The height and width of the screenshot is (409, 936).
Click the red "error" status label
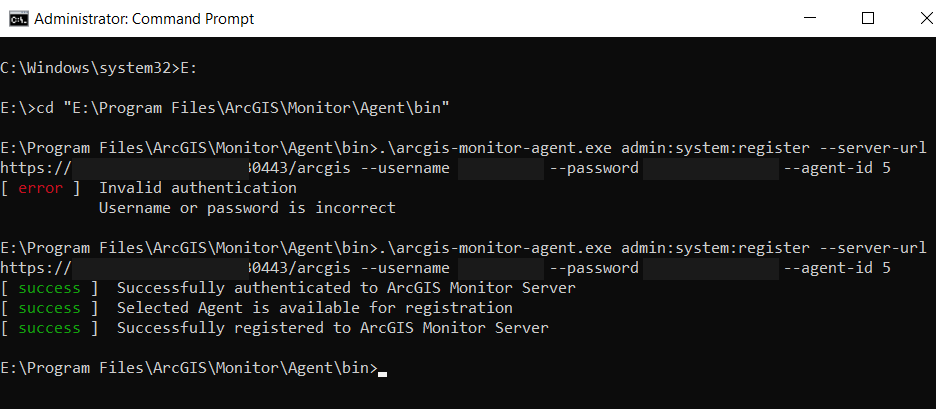(x=40, y=188)
